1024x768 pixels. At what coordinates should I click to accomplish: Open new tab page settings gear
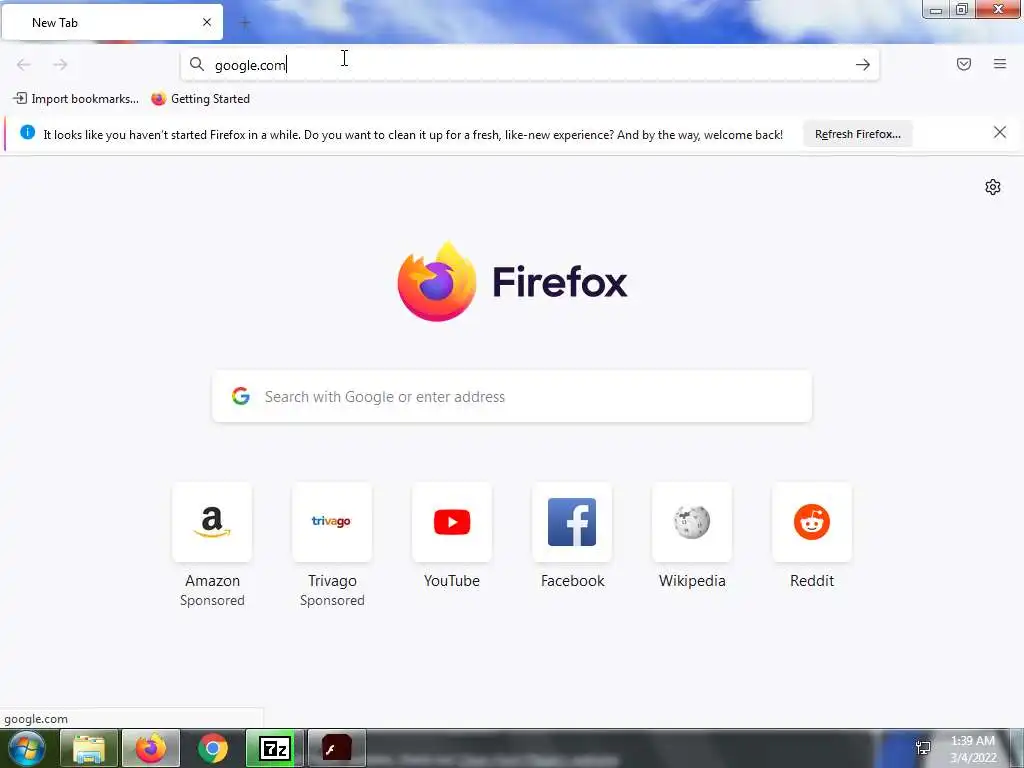(x=993, y=187)
